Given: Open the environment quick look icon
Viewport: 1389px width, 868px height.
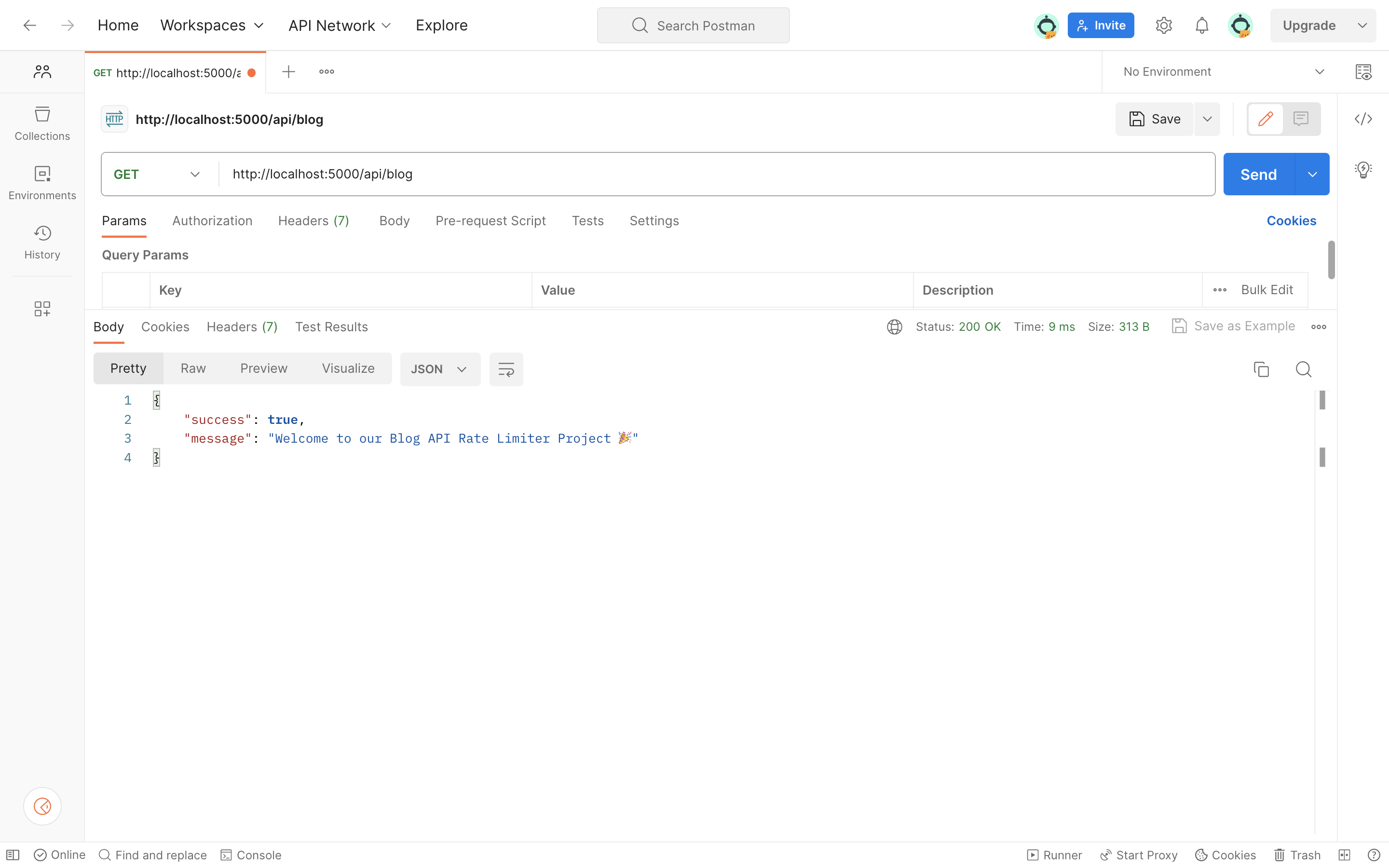Looking at the screenshot, I should (1363, 72).
